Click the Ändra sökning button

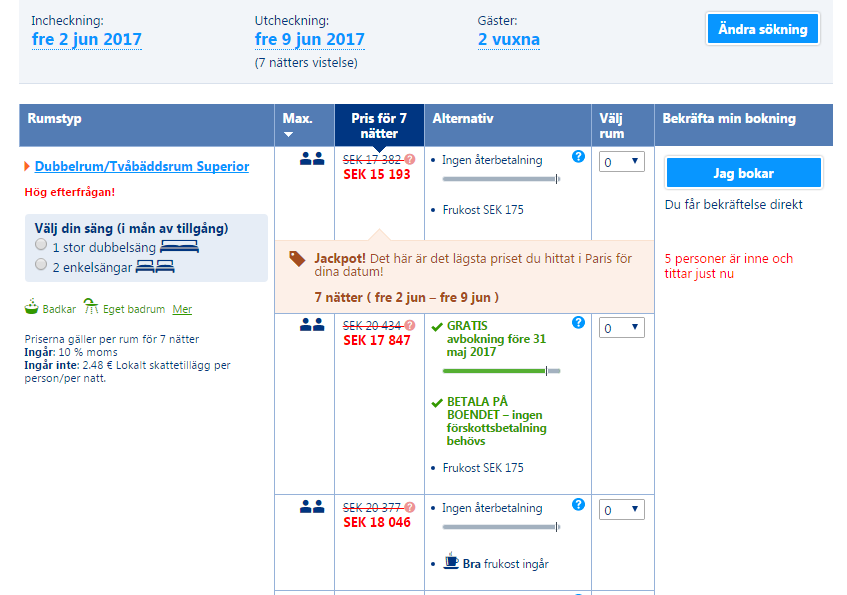click(763, 29)
